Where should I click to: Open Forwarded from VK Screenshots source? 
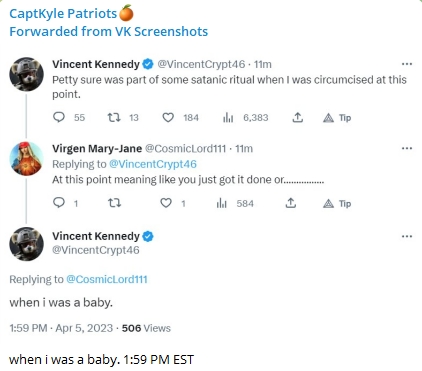[x=109, y=31]
